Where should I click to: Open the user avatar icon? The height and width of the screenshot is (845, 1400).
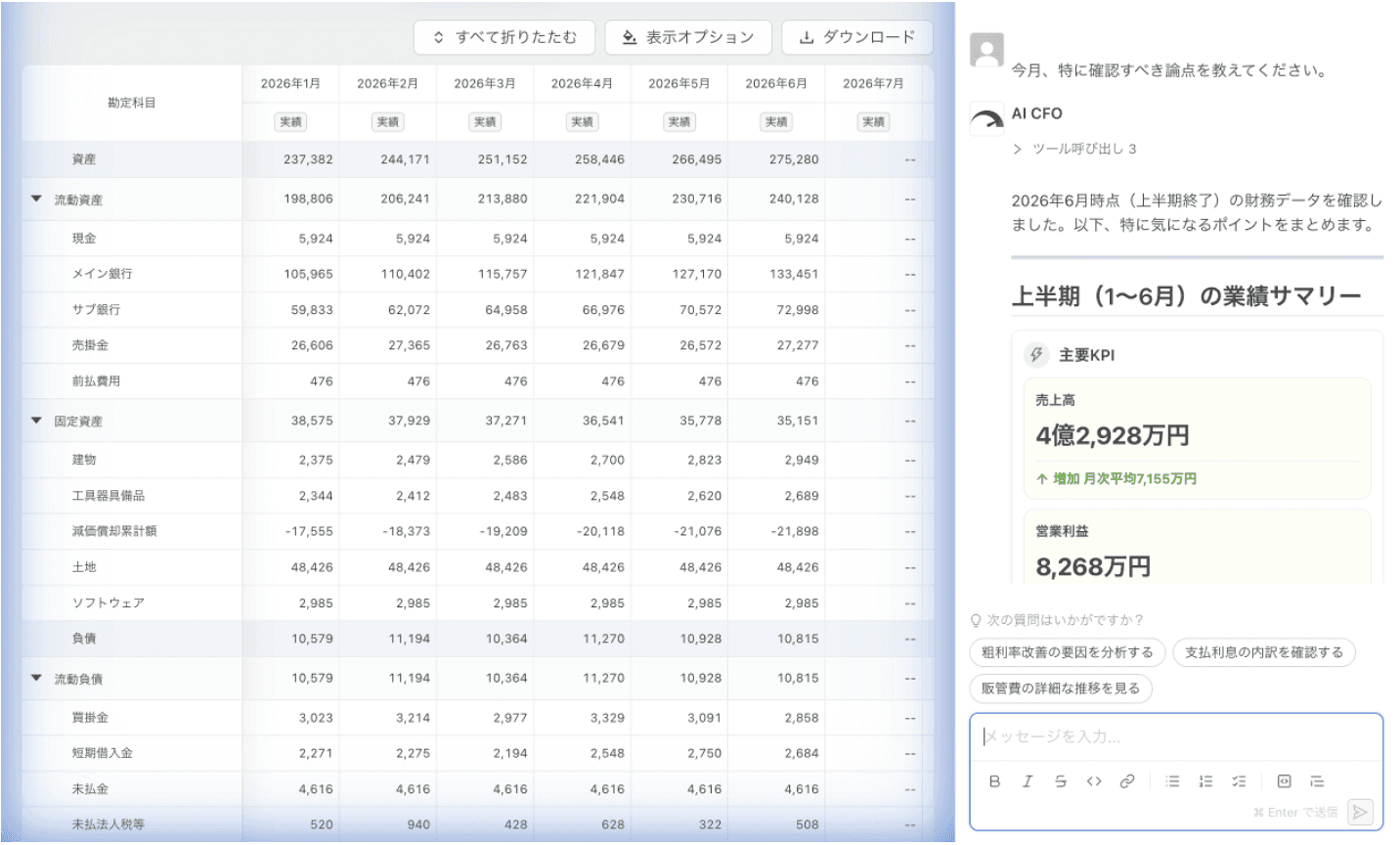point(986,50)
